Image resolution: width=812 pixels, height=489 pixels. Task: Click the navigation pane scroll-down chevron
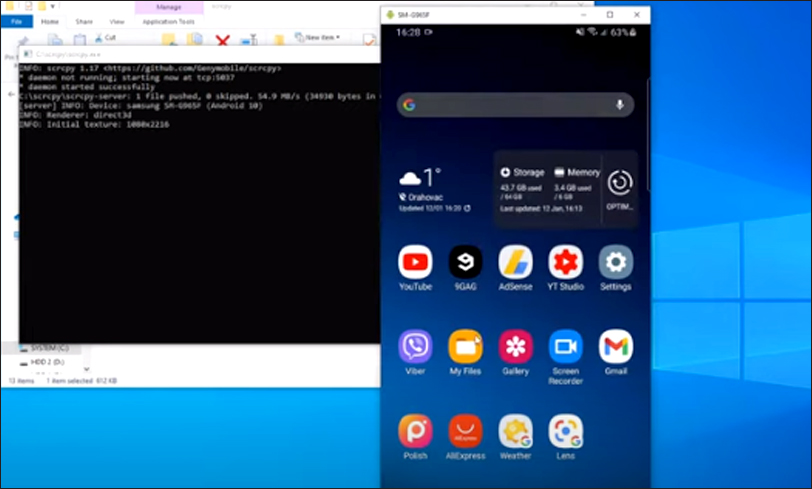[x=86, y=369]
